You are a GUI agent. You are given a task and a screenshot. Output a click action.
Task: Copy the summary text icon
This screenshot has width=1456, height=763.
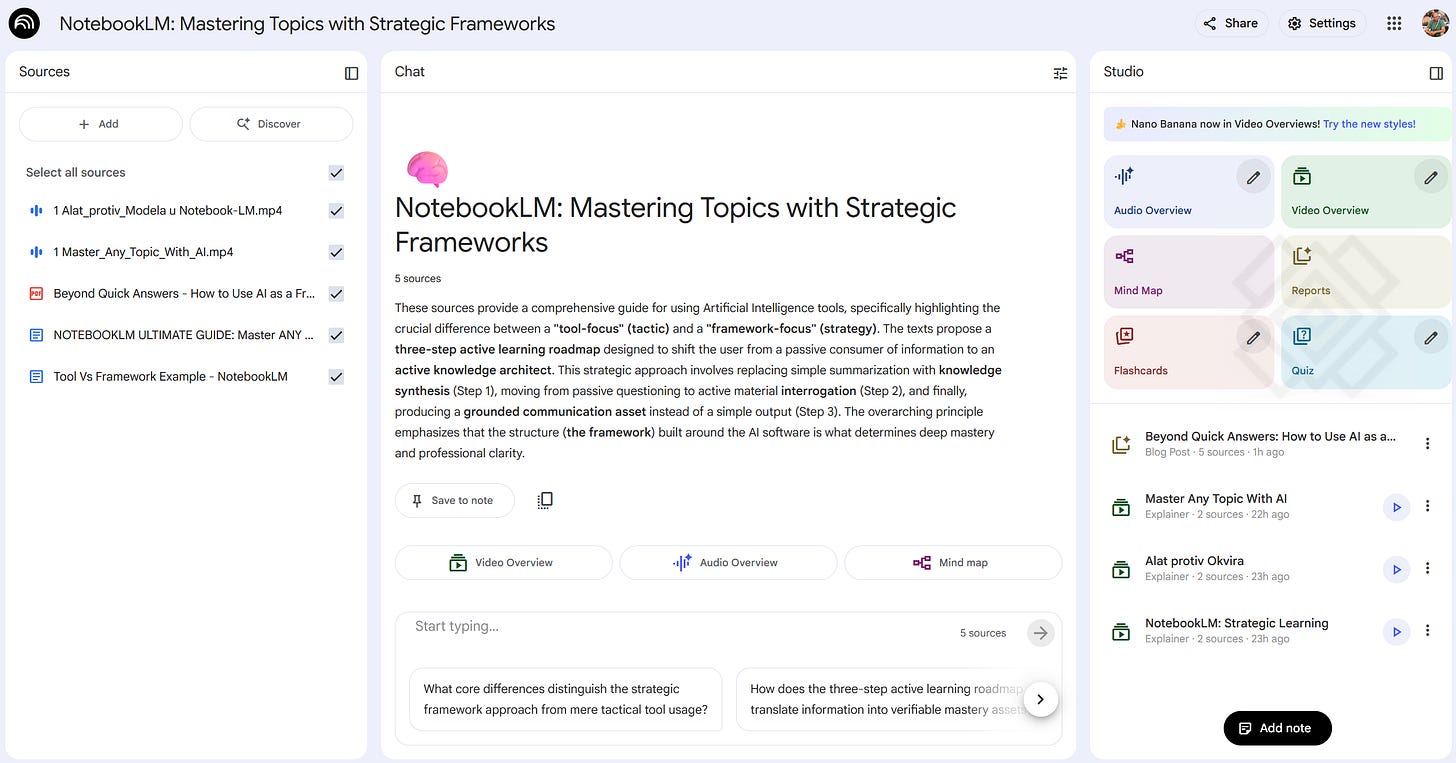pyautogui.click(x=545, y=500)
